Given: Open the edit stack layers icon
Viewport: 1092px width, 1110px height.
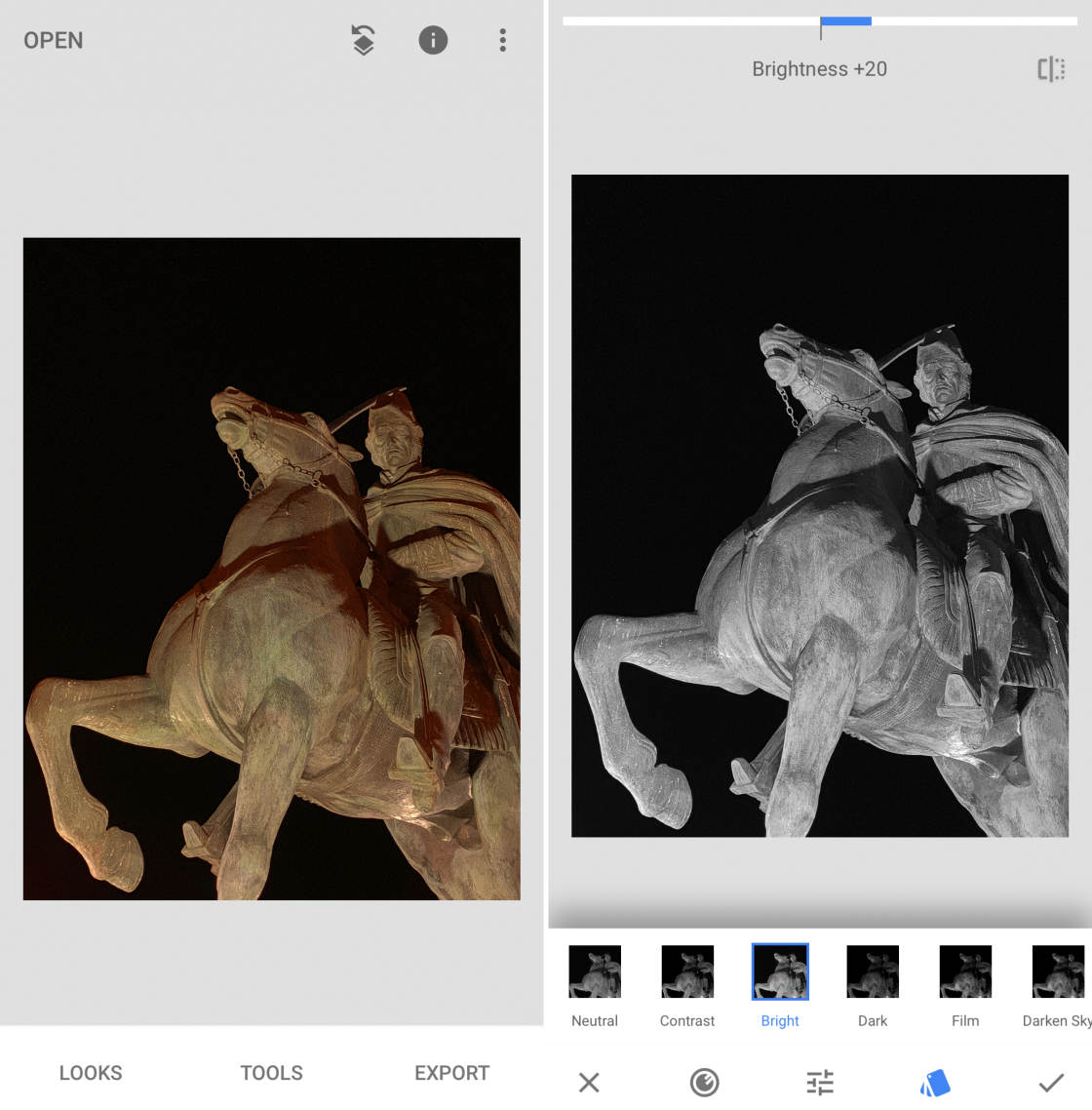Looking at the screenshot, I should click(363, 40).
